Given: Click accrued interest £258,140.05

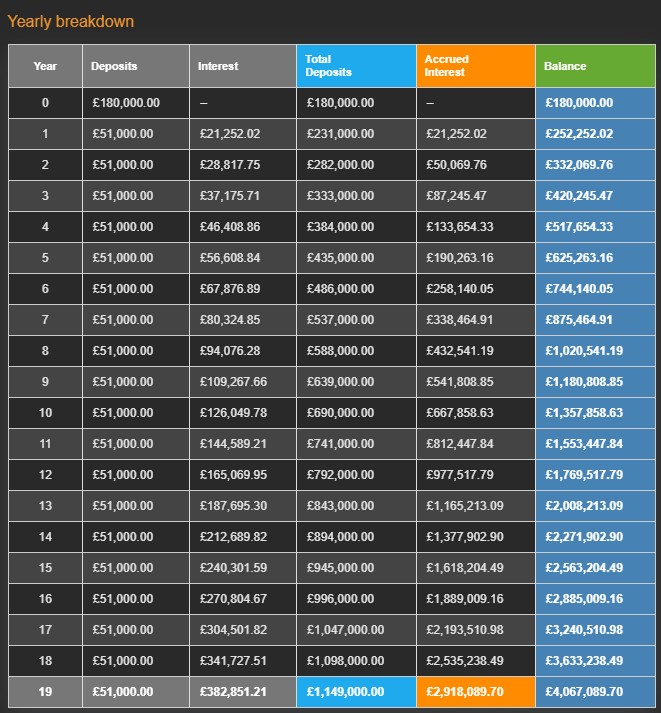Looking at the screenshot, I should pos(460,289).
